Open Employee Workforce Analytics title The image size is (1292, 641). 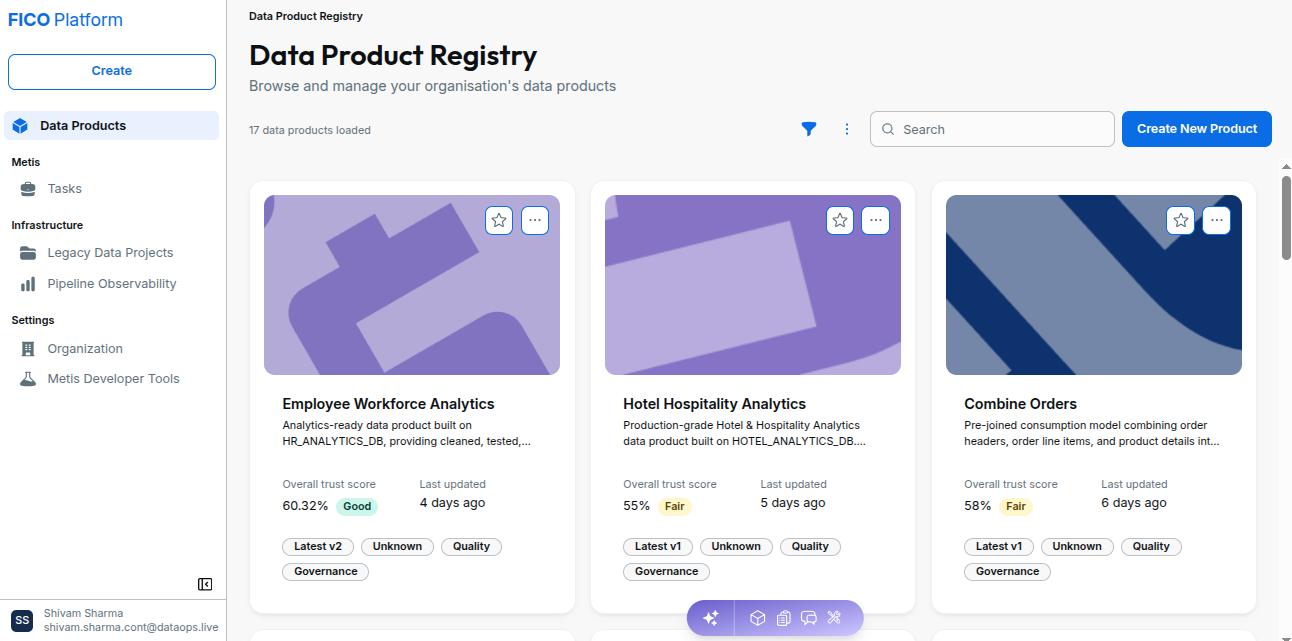click(x=388, y=404)
